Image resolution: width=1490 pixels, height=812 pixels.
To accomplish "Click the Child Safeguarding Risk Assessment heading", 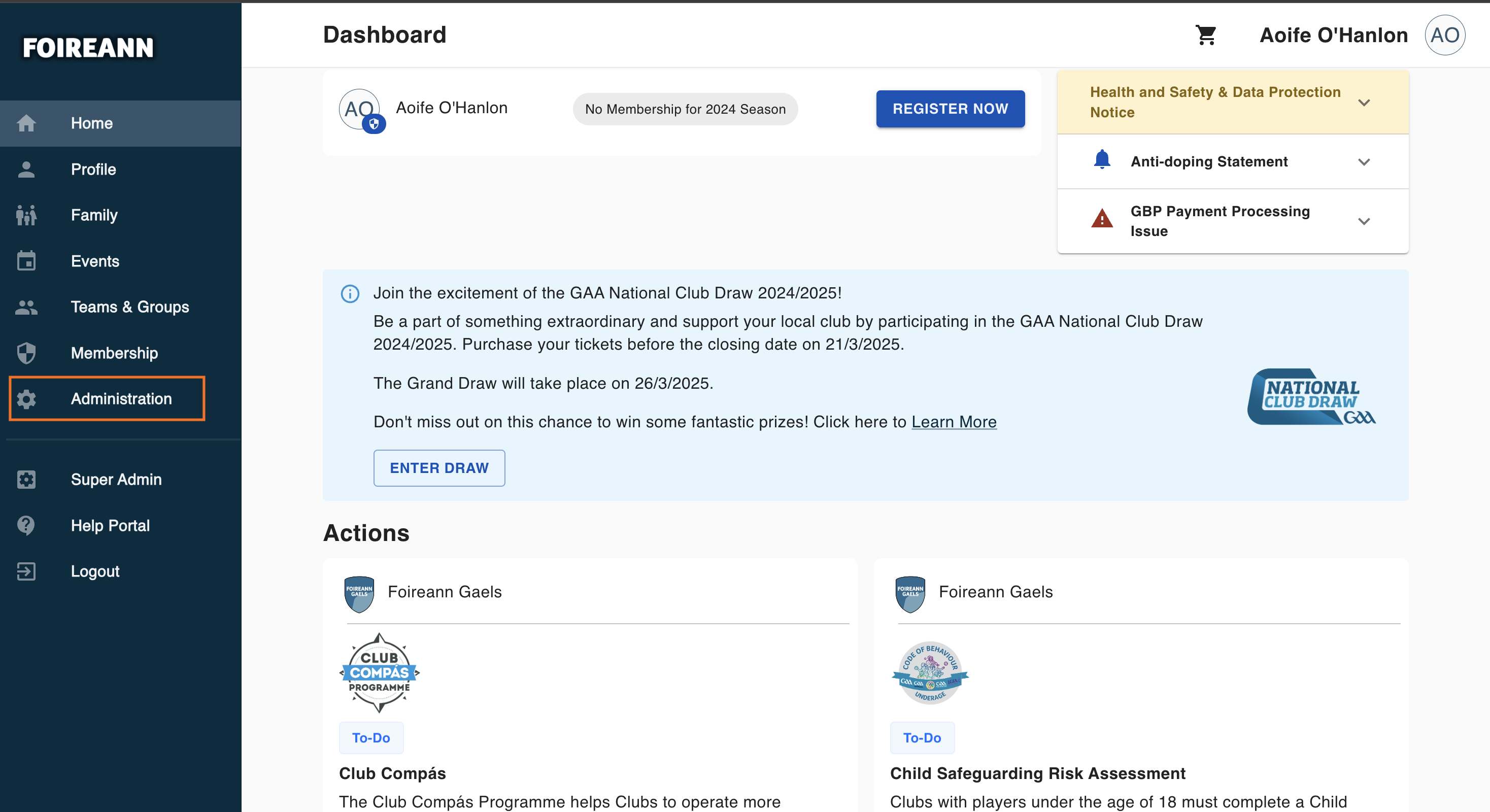I will [1038, 773].
